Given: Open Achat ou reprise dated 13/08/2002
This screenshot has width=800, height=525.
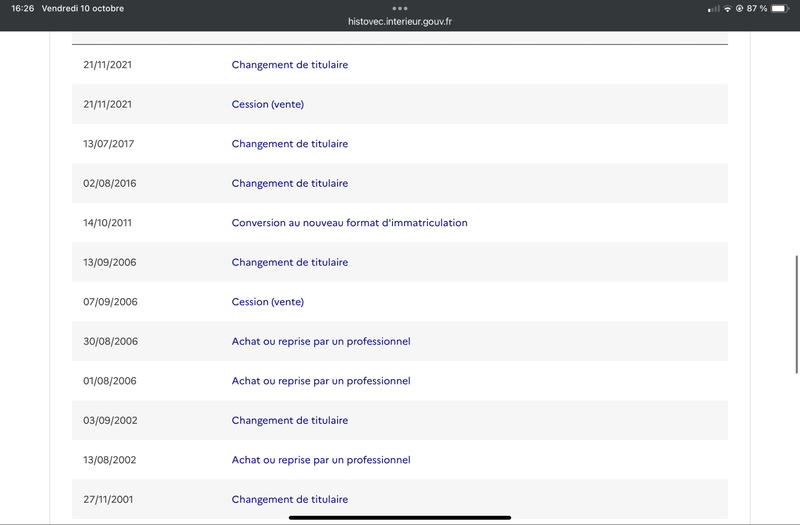Looking at the screenshot, I should tap(321, 460).
